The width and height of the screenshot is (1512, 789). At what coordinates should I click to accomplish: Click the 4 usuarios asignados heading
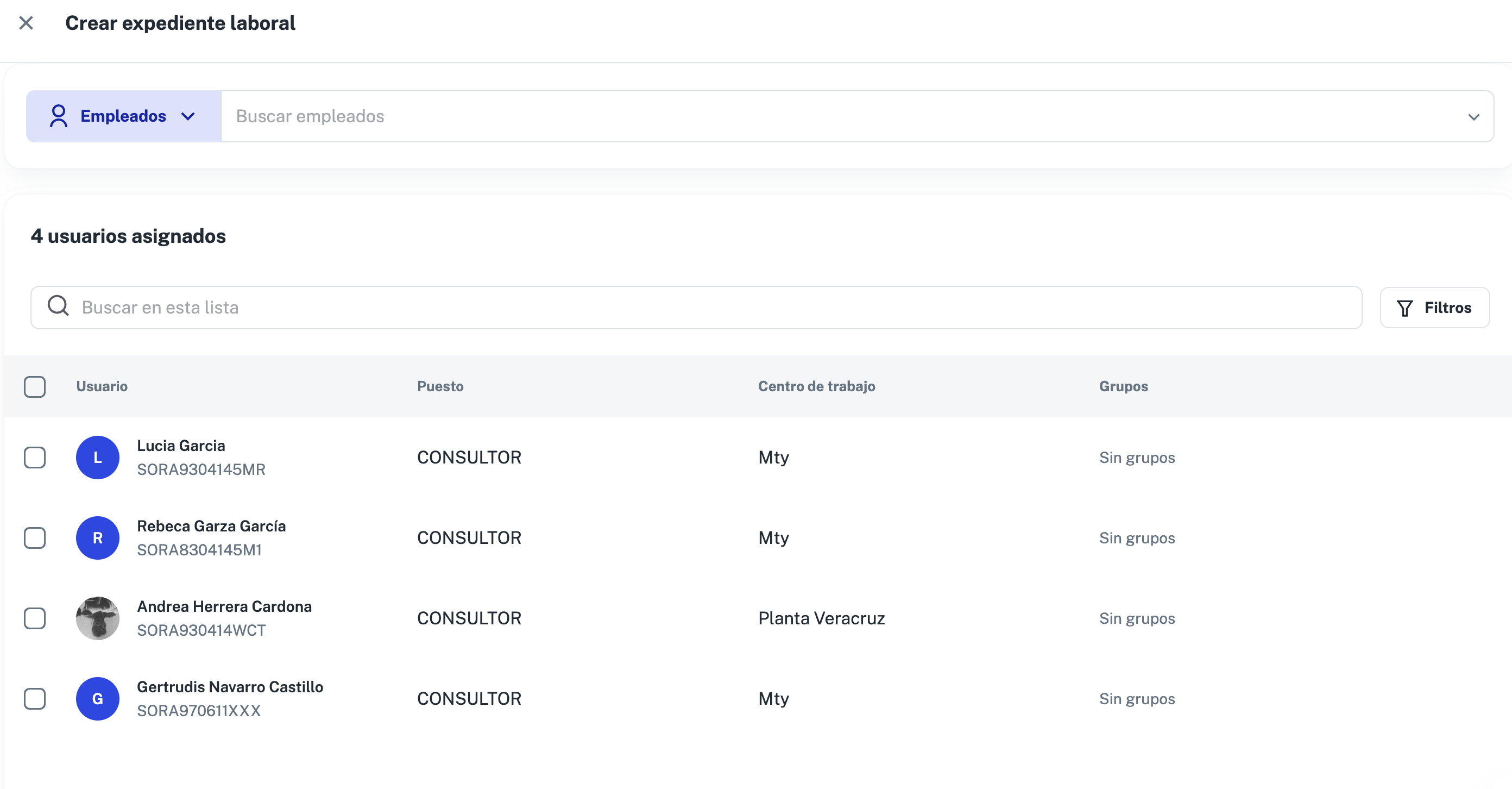[128, 236]
